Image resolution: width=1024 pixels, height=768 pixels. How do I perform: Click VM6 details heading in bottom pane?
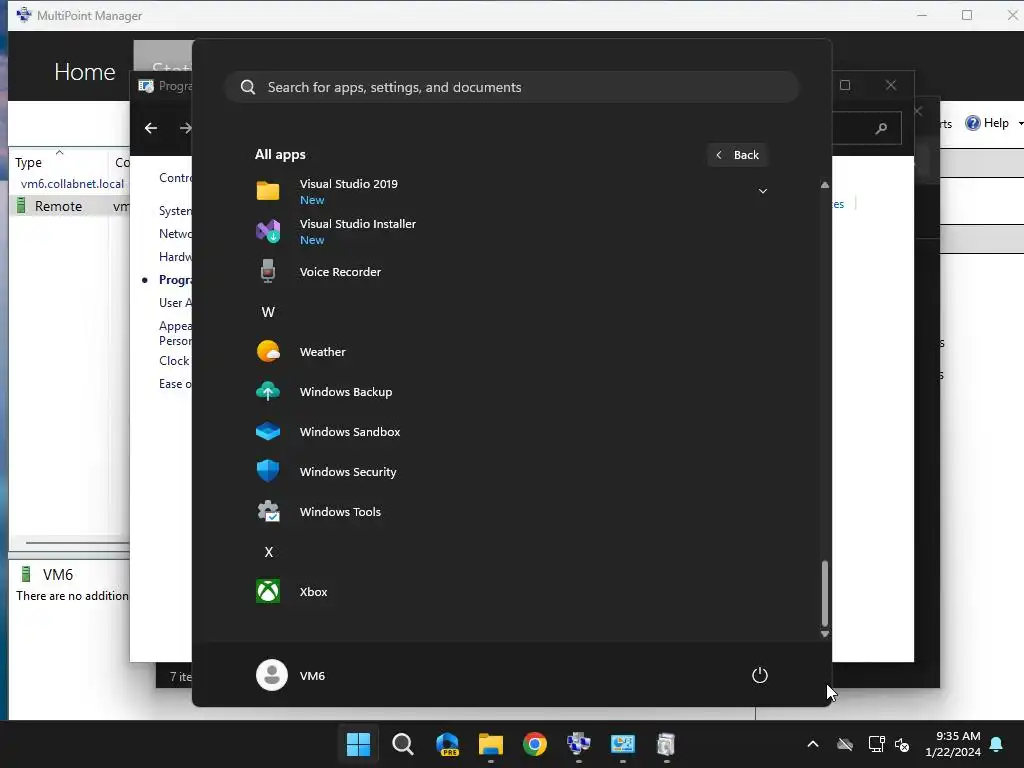coord(57,575)
